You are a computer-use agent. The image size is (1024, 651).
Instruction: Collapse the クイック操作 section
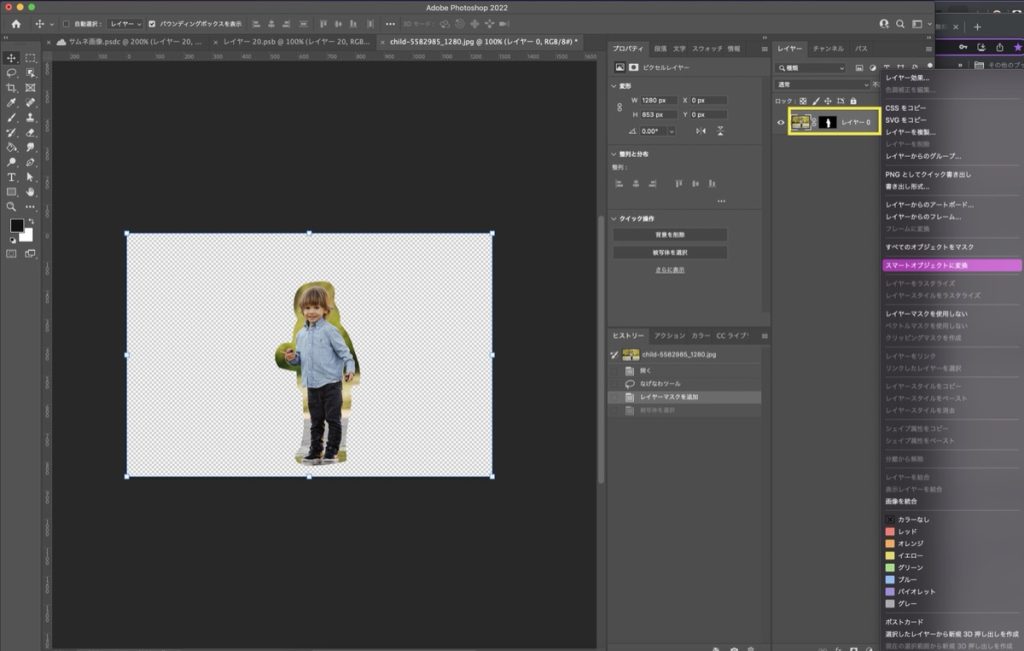pyautogui.click(x=614, y=219)
